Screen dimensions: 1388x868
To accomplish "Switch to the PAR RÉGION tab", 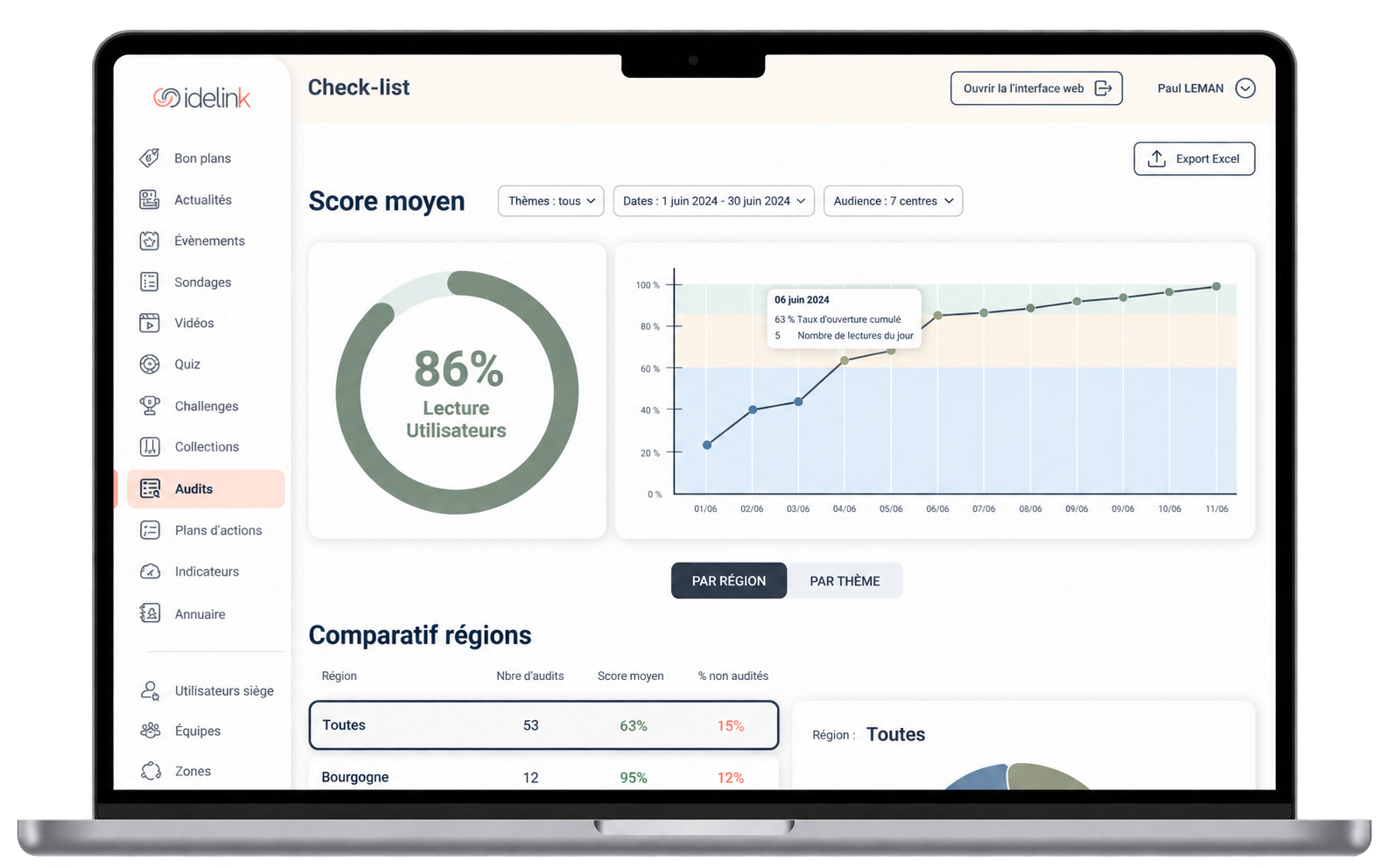I will pyautogui.click(x=729, y=581).
